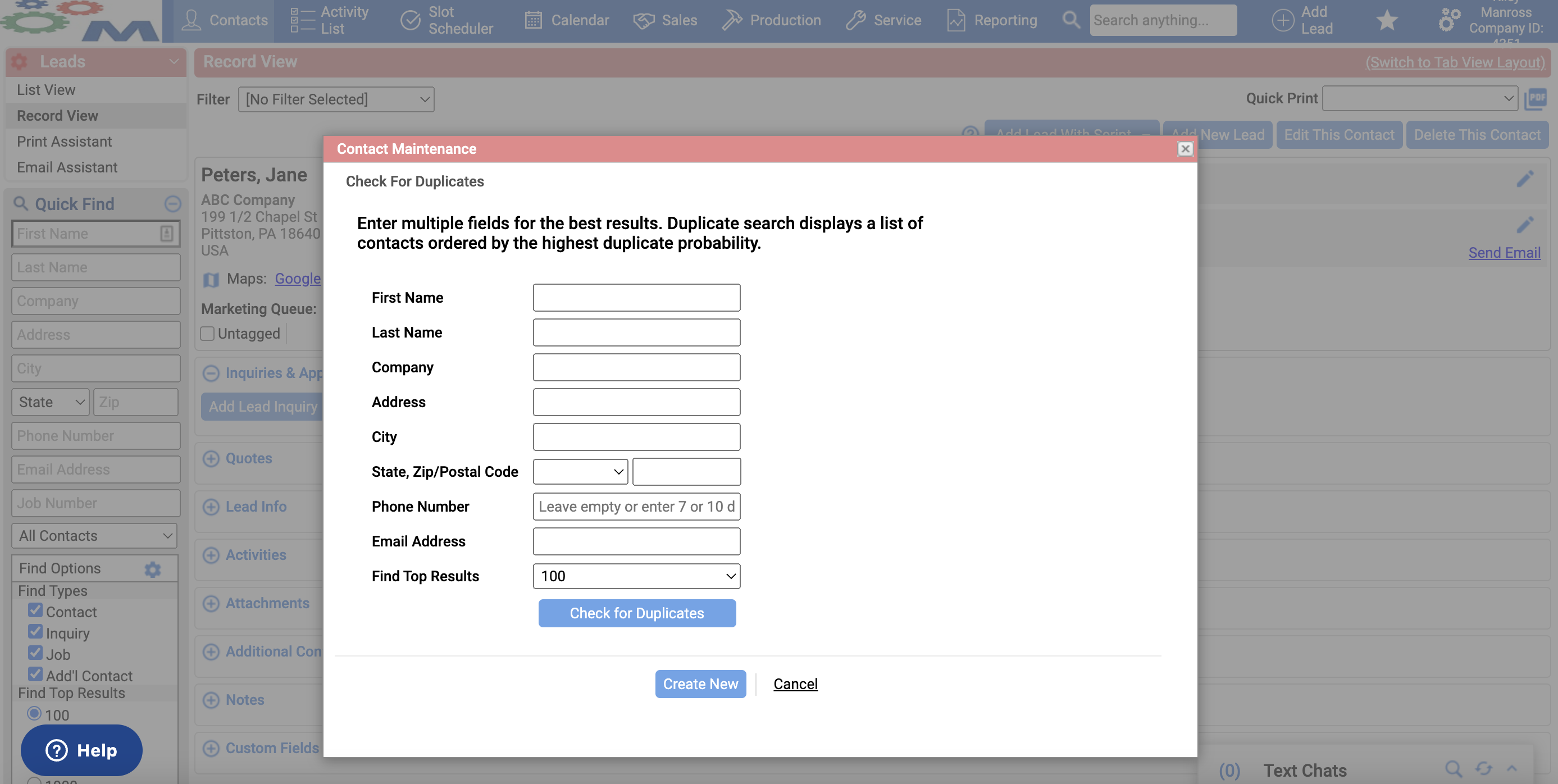This screenshot has height=784, width=1558.
Task: Click the map icon beside Maps
Action: point(211,280)
